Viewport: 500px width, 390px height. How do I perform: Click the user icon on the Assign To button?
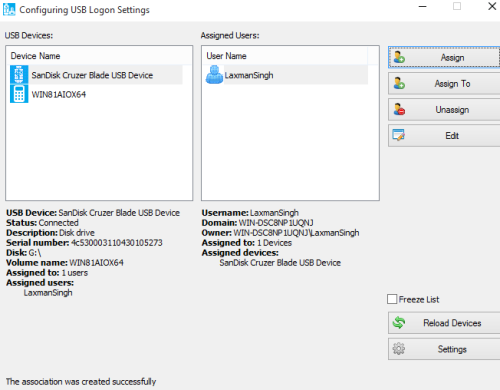[x=399, y=83]
